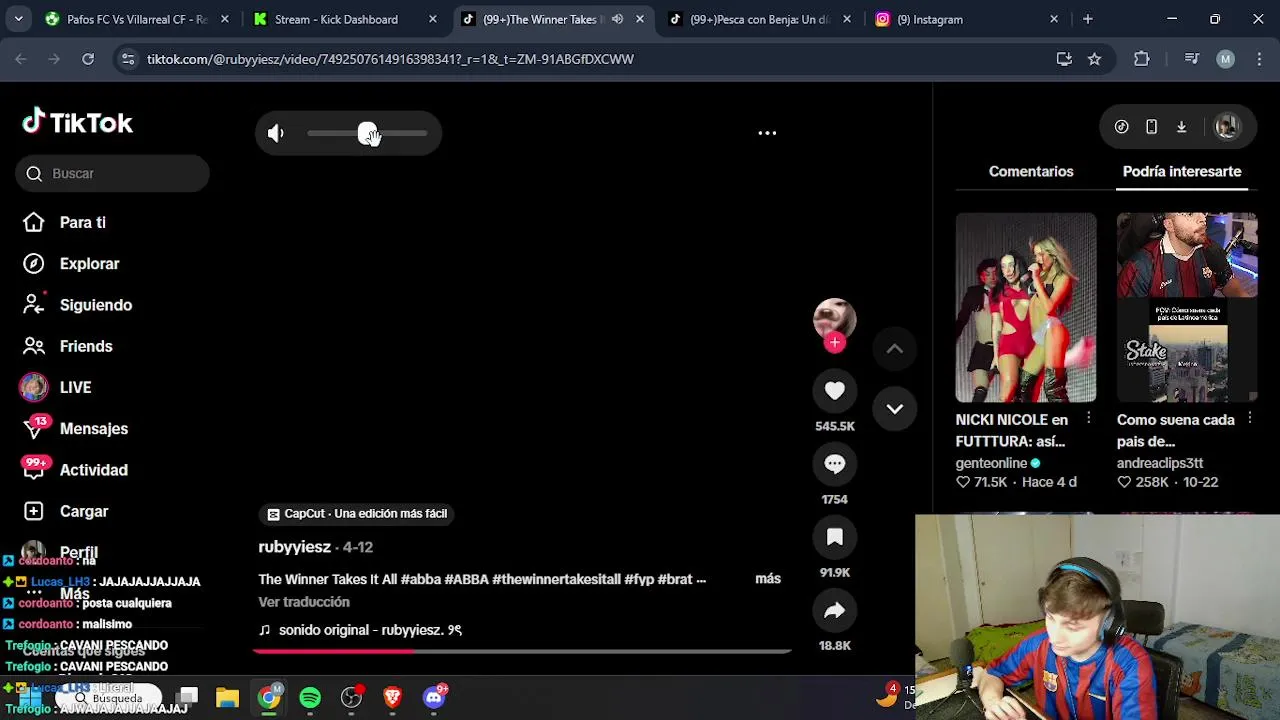Open options for the NICKI NICOLE video

1089,419
